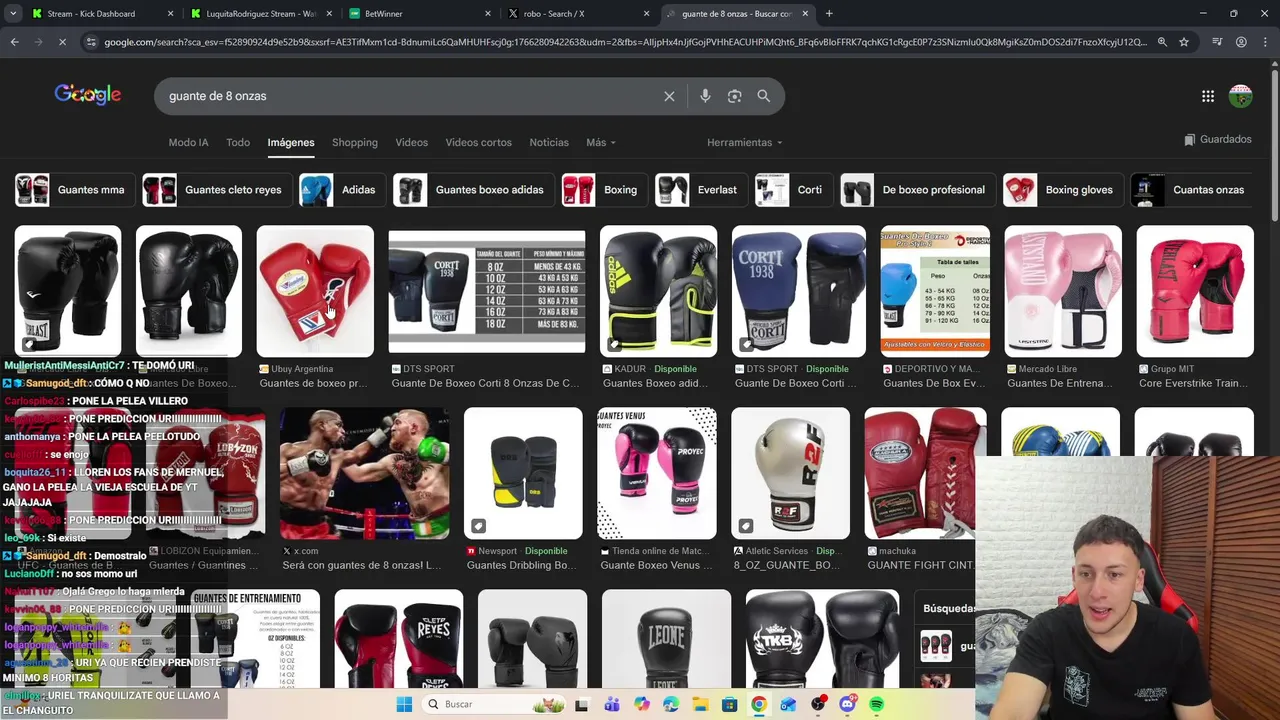Viewport: 1280px width, 720px height.
Task: Open the Guantes Venus pink glove image
Action: click(x=657, y=473)
